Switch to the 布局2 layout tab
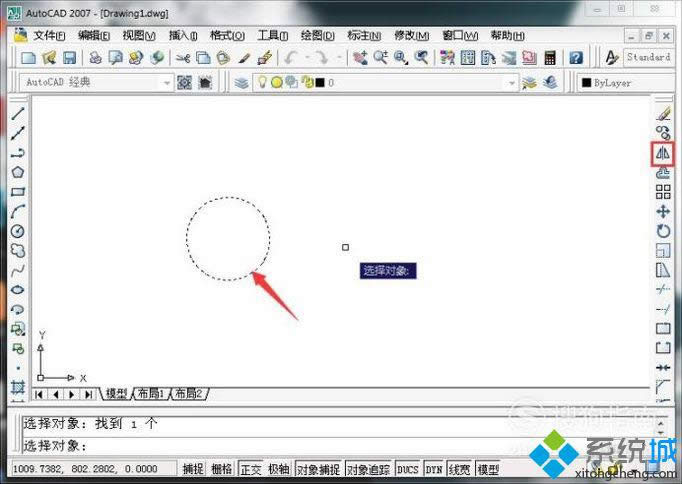Screen dimensions: 682x484 [189, 394]
